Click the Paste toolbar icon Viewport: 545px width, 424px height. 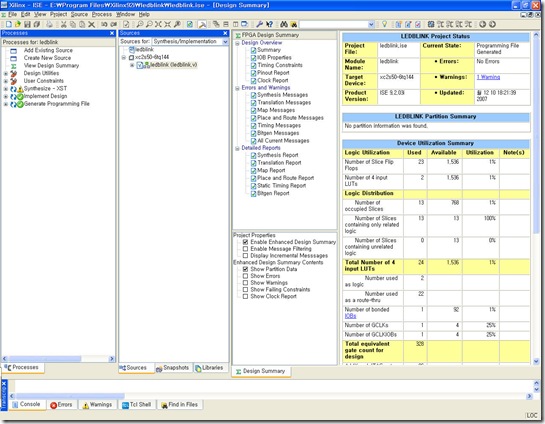(82, 24)
